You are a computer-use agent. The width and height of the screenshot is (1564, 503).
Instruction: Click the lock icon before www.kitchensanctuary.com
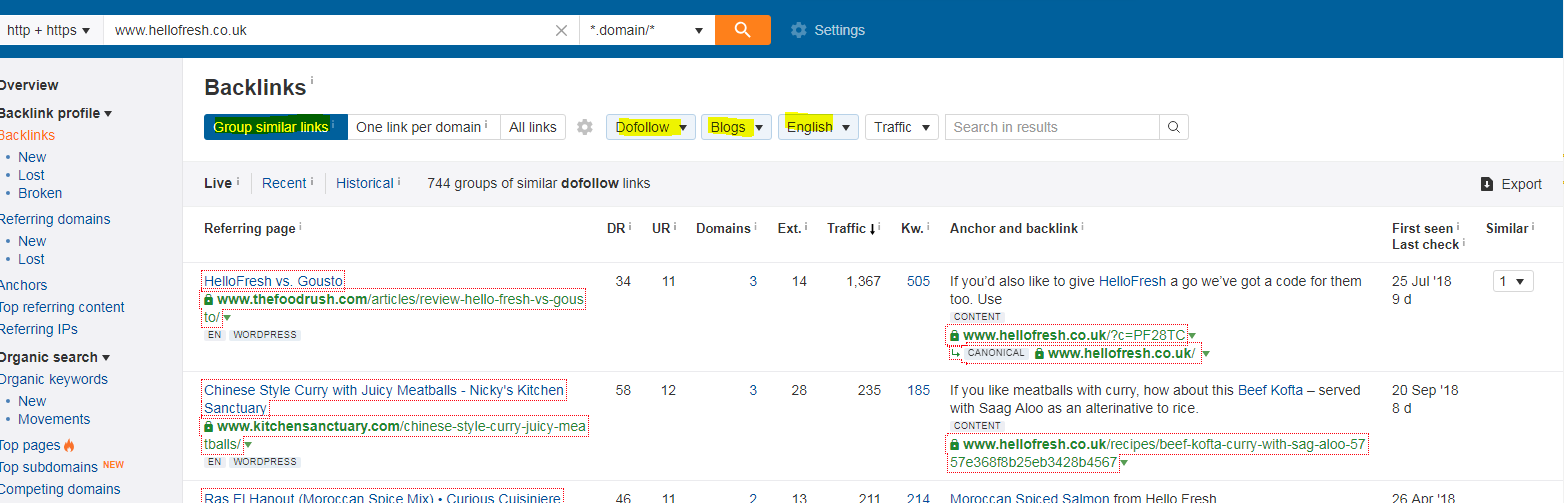pyautogui.click(x=209, y=427)
